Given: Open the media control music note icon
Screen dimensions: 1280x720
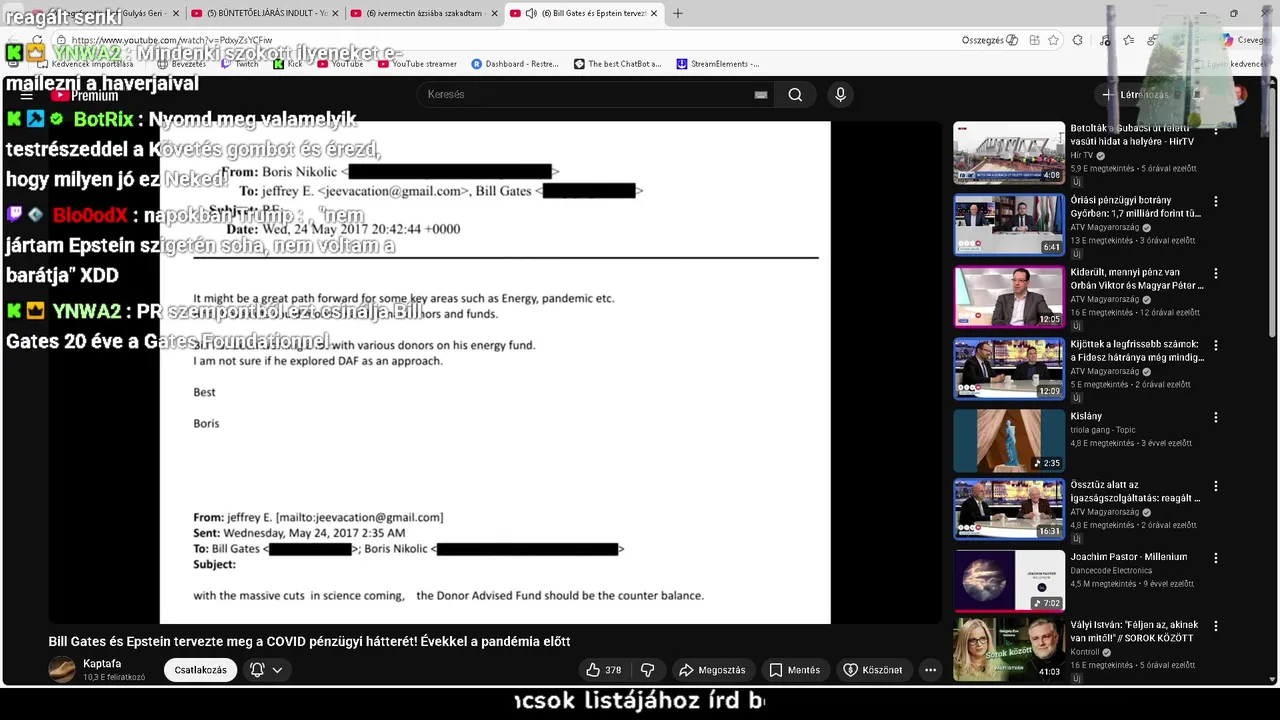Looking at the screenshot, I should pyautogui.click(x=1104, y=40).
